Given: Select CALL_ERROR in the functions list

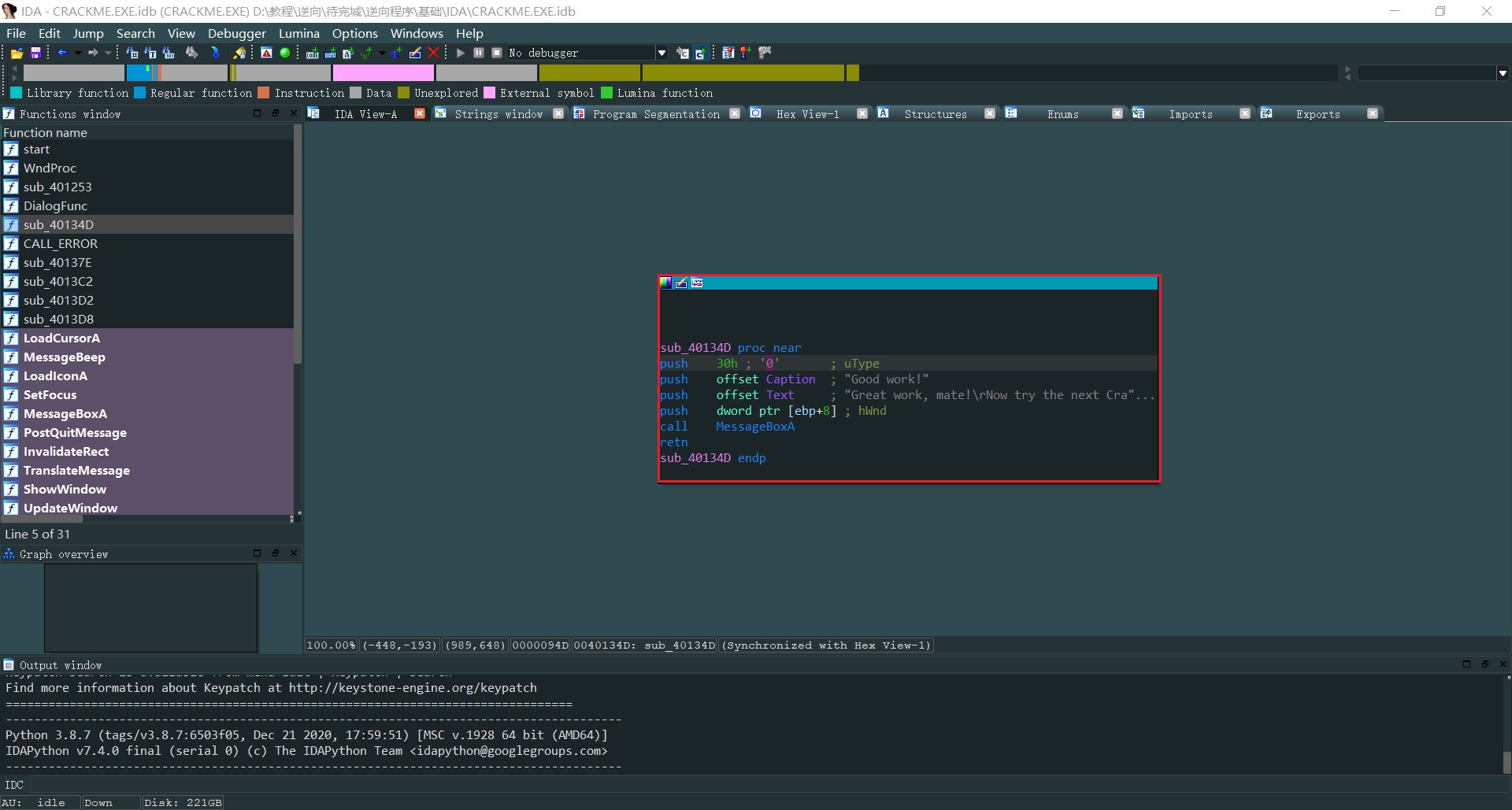Looking at the screenshot, I should tap(60, 243).
